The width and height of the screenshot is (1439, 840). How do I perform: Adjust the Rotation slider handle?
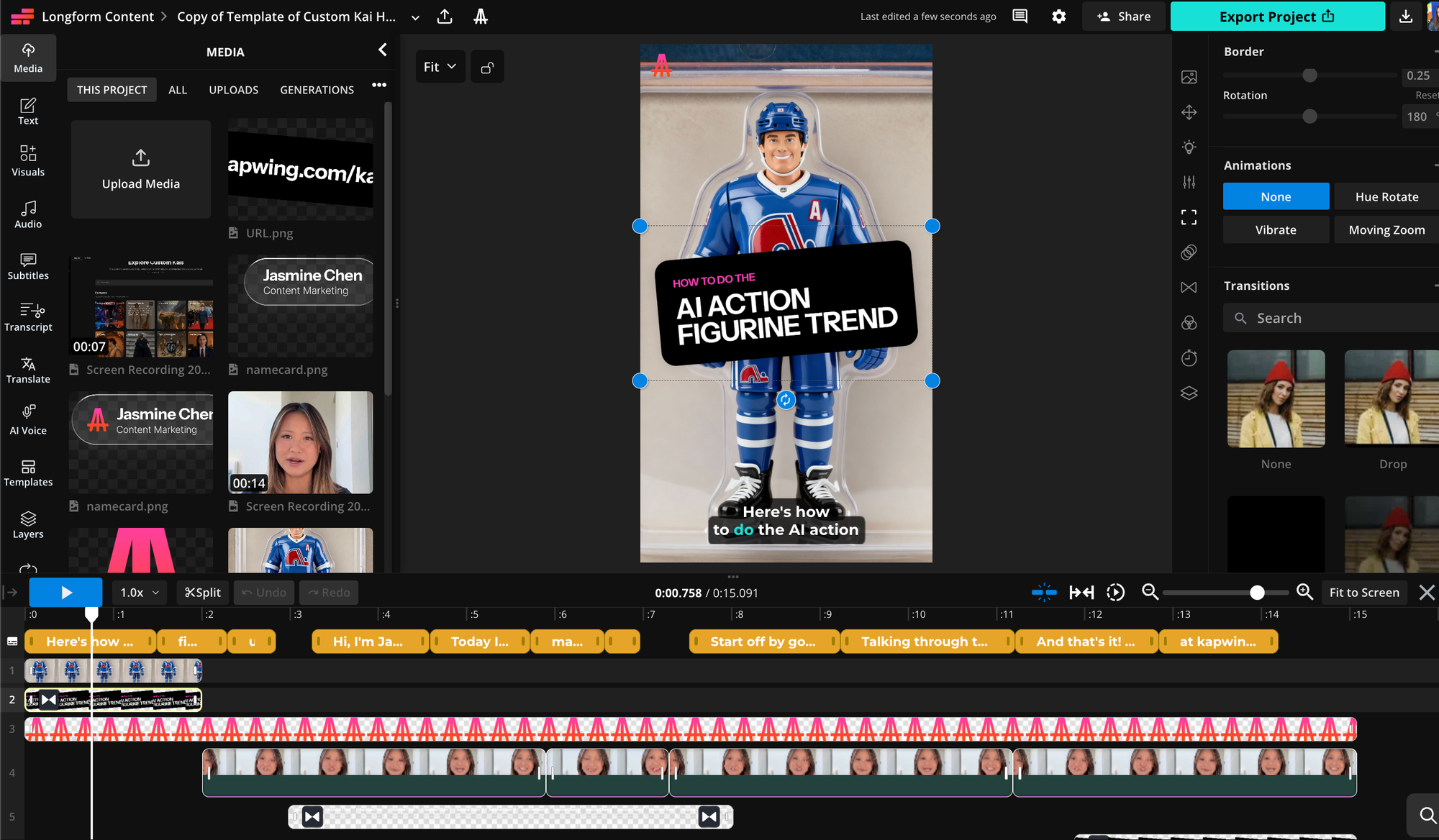[1309, 117]
